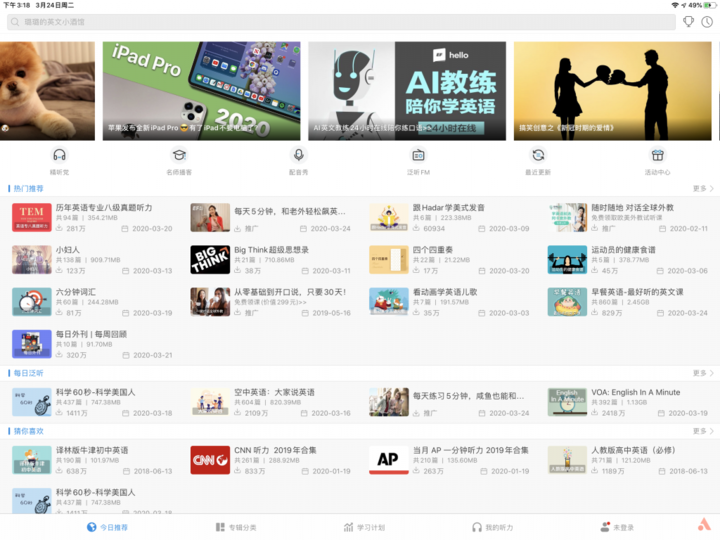
Task: Open the couple silhouette banner
Action: 613,91
